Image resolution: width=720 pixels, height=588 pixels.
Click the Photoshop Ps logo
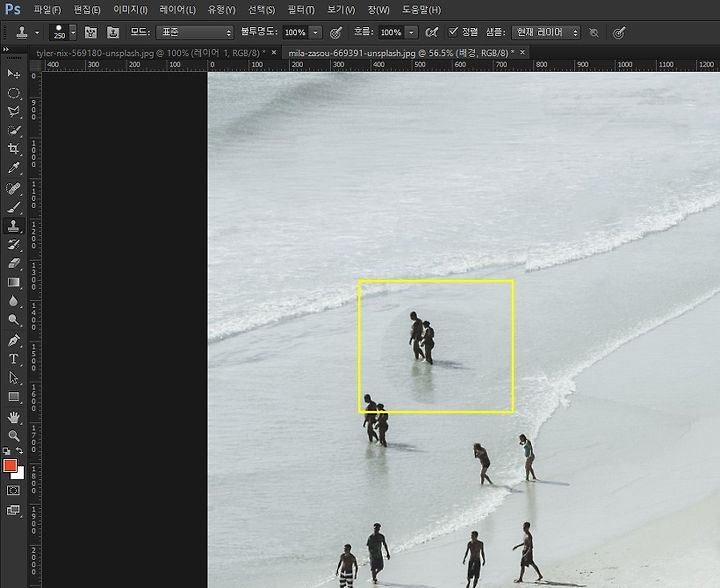pyautogui.click(x=13, y=9)
